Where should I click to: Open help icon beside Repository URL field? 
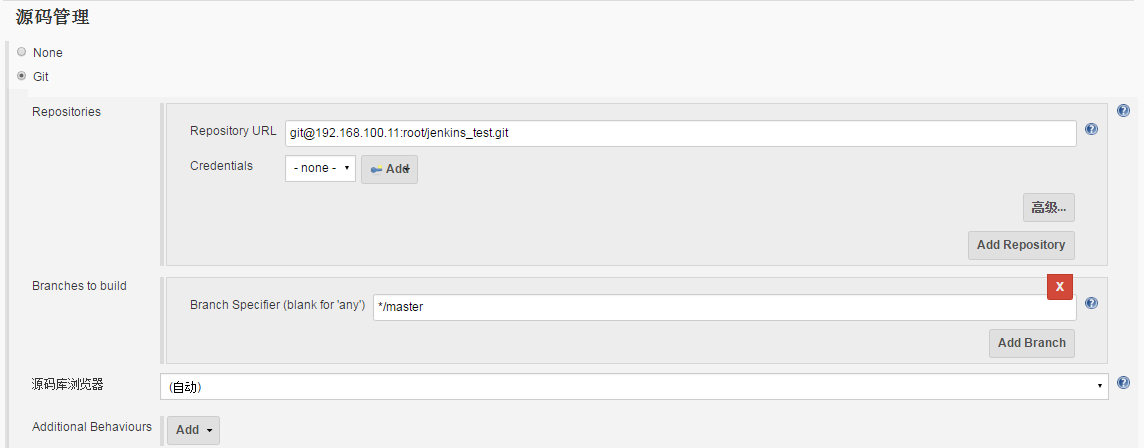1091,129
